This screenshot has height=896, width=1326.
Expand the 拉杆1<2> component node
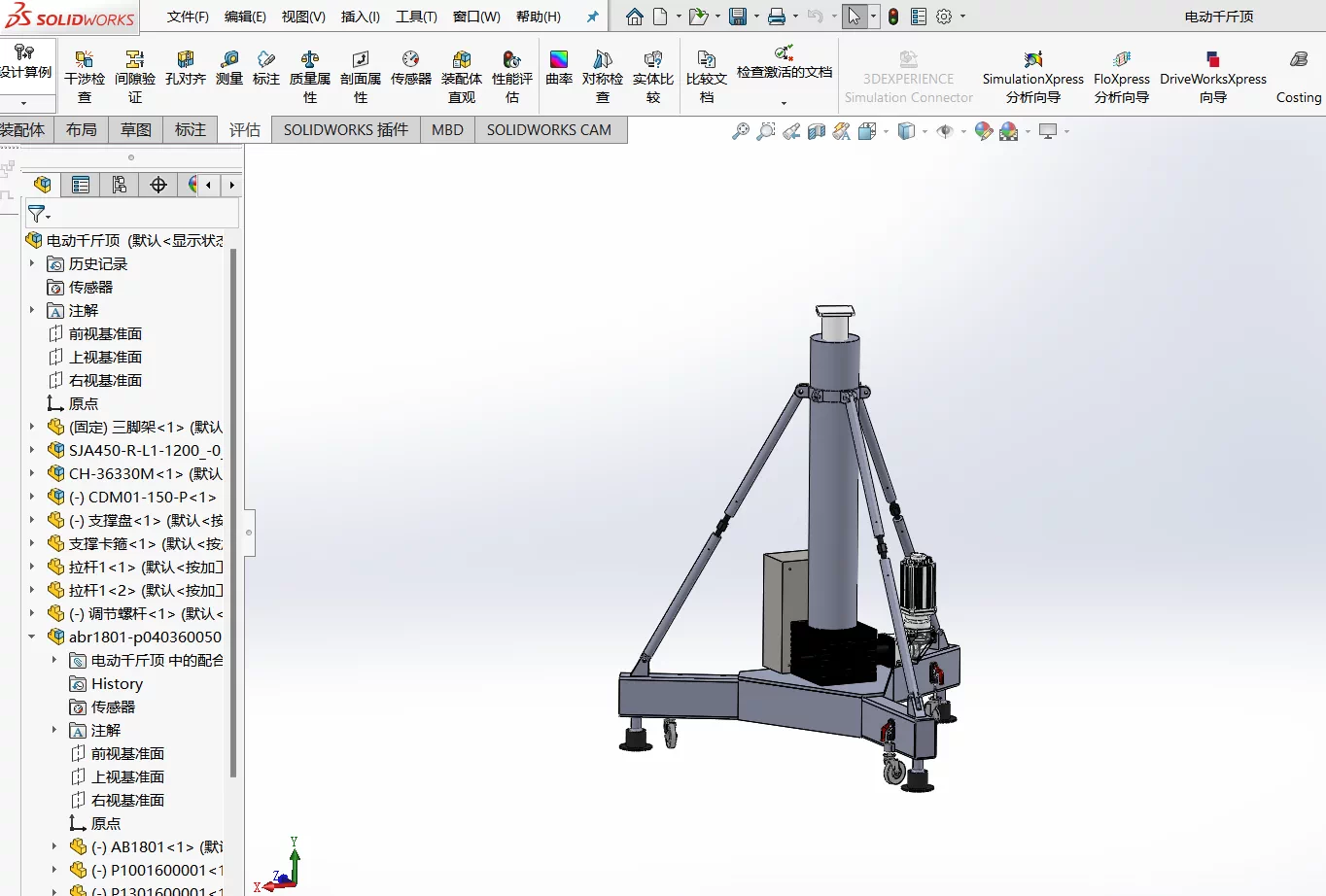[32, 590]
